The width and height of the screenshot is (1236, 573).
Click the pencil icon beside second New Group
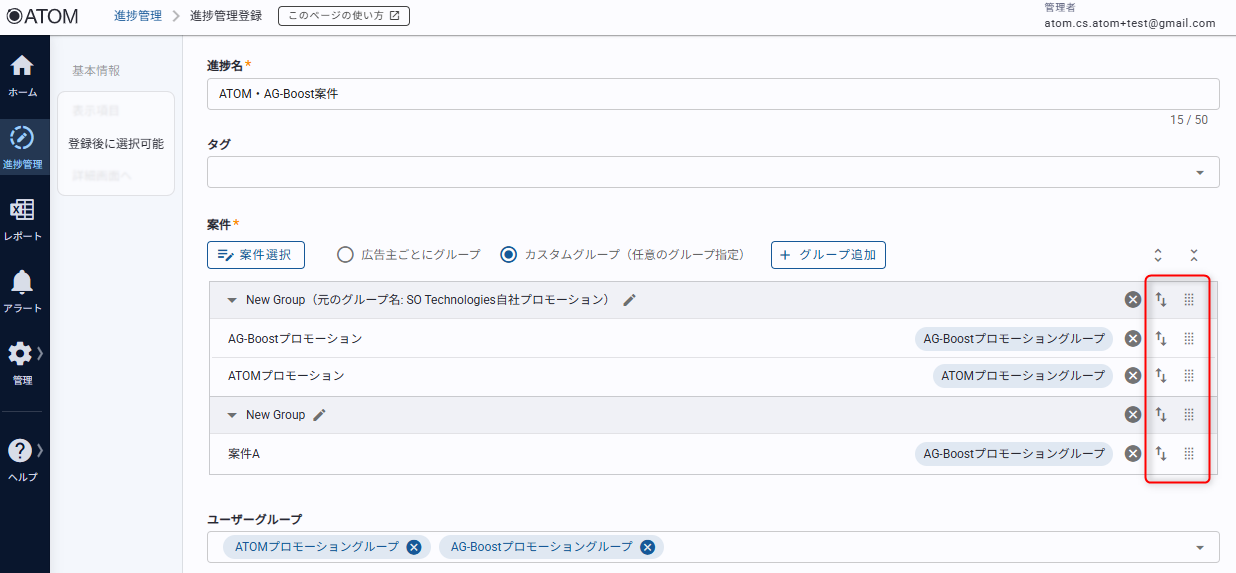point(320,415)
